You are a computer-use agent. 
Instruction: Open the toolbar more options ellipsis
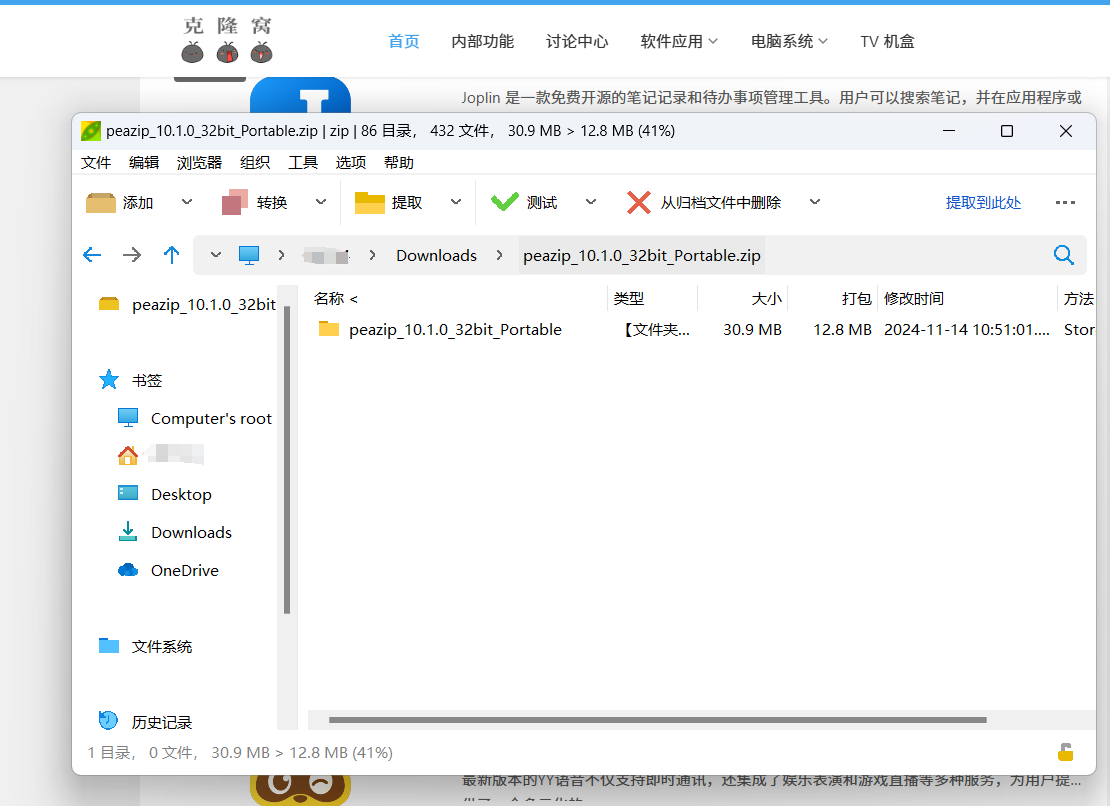tap(1065, 203)
